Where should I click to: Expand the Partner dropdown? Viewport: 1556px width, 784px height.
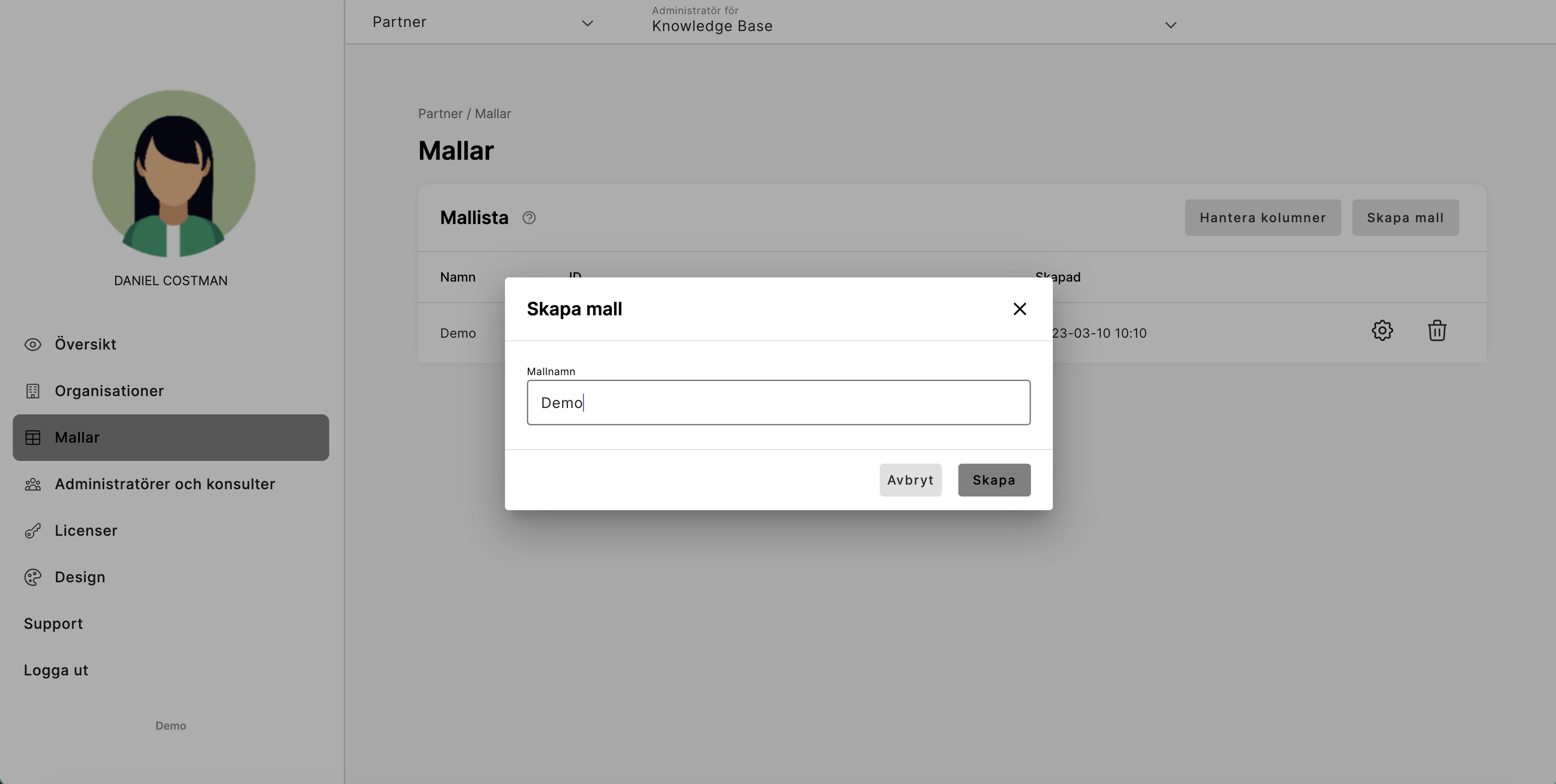[x=483, y=22]
